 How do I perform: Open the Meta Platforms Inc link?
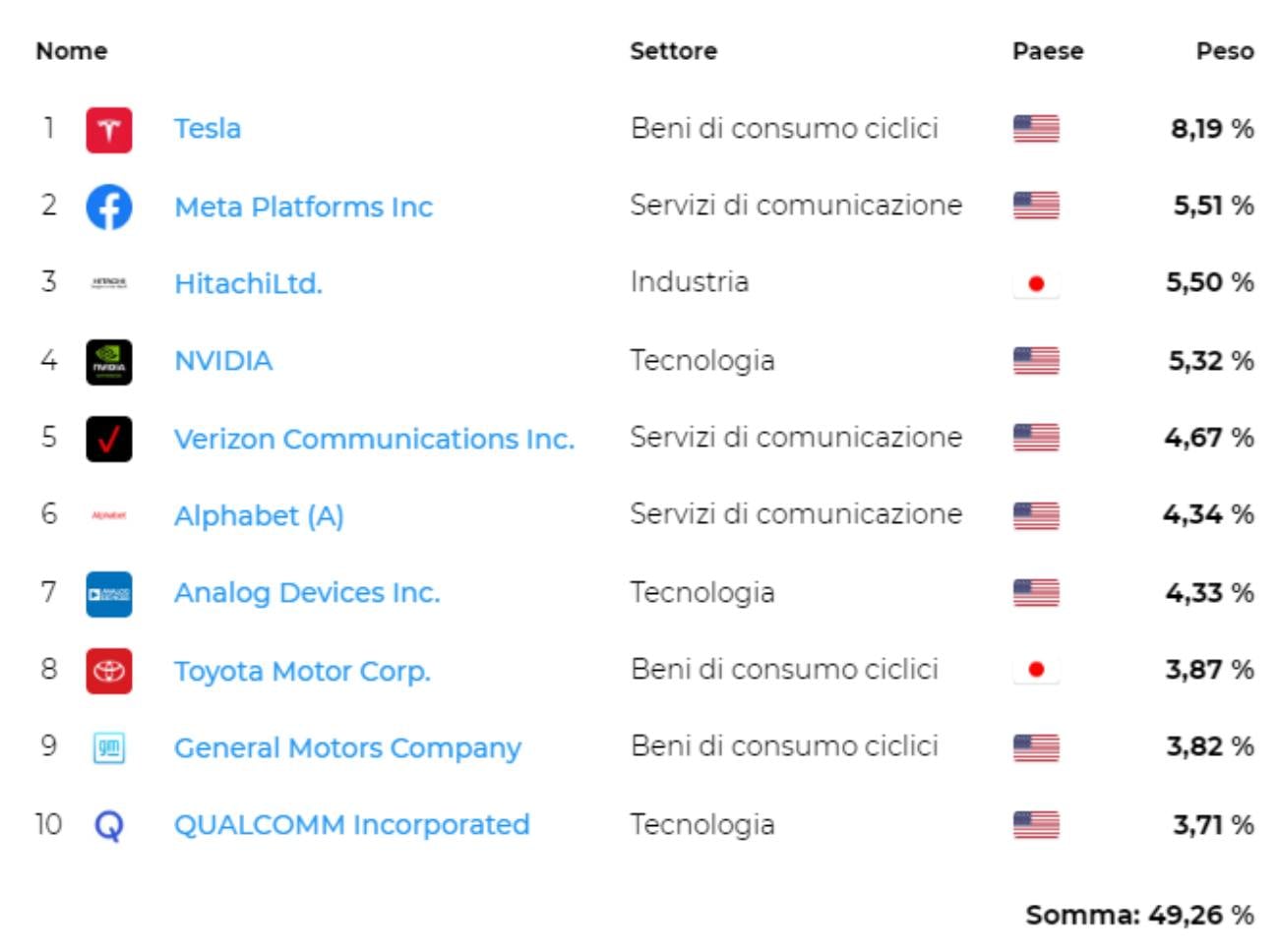303,207
